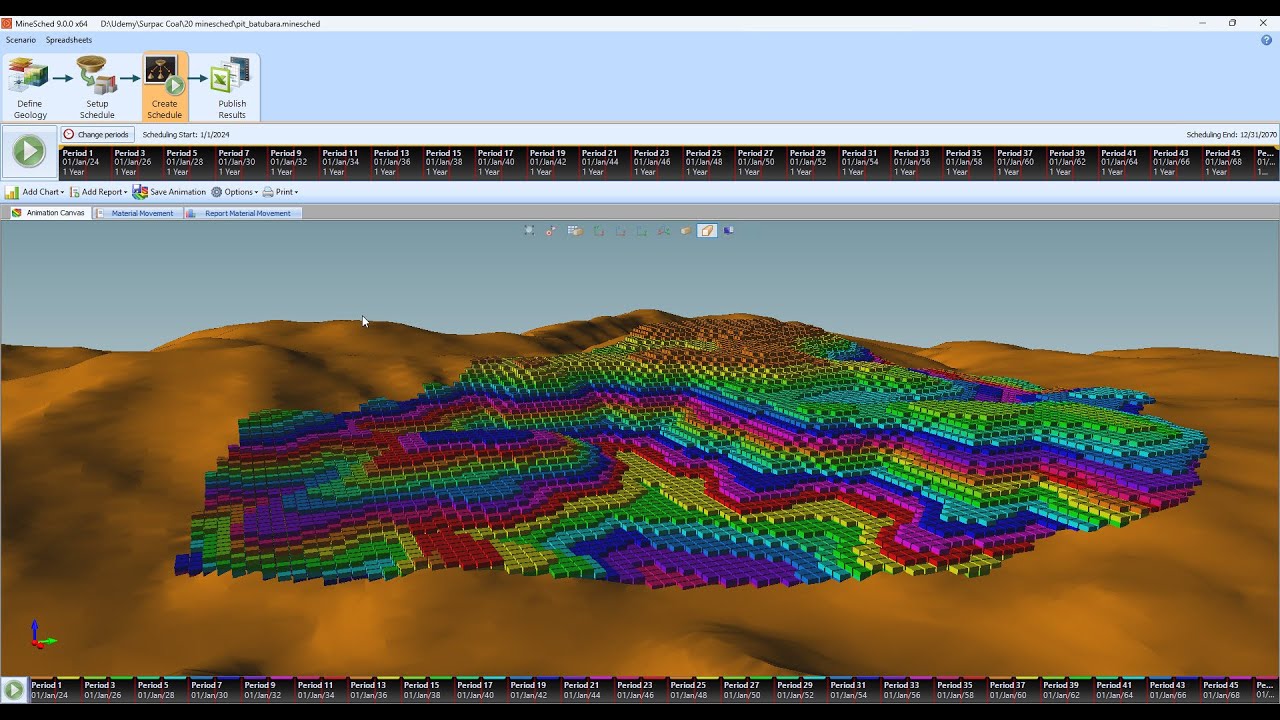Click the "Scheduling End: 12/31/2070" label
Image resolution: width=1280 pixels, height=720 pixels.
(x=1231, y=134)
